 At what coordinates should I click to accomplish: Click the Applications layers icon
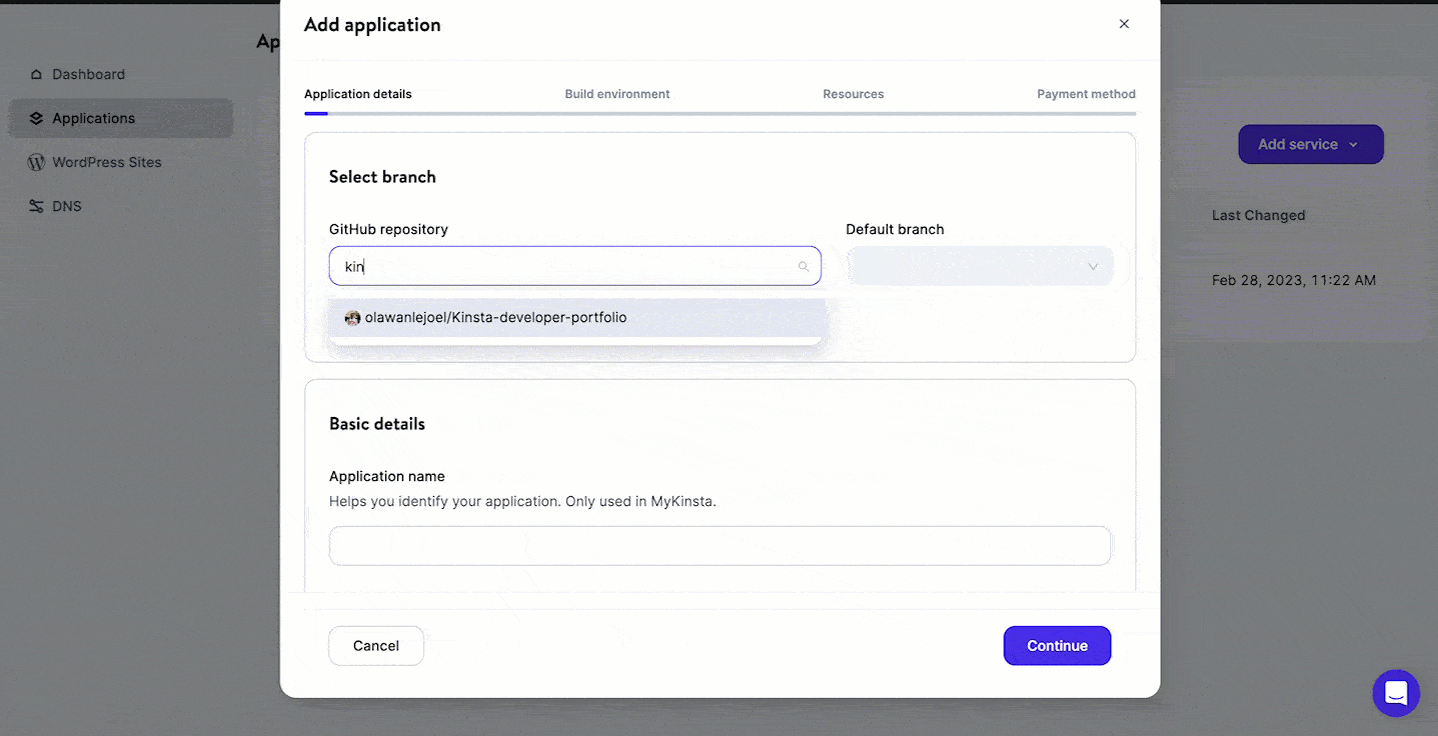(x=37, y=118)
